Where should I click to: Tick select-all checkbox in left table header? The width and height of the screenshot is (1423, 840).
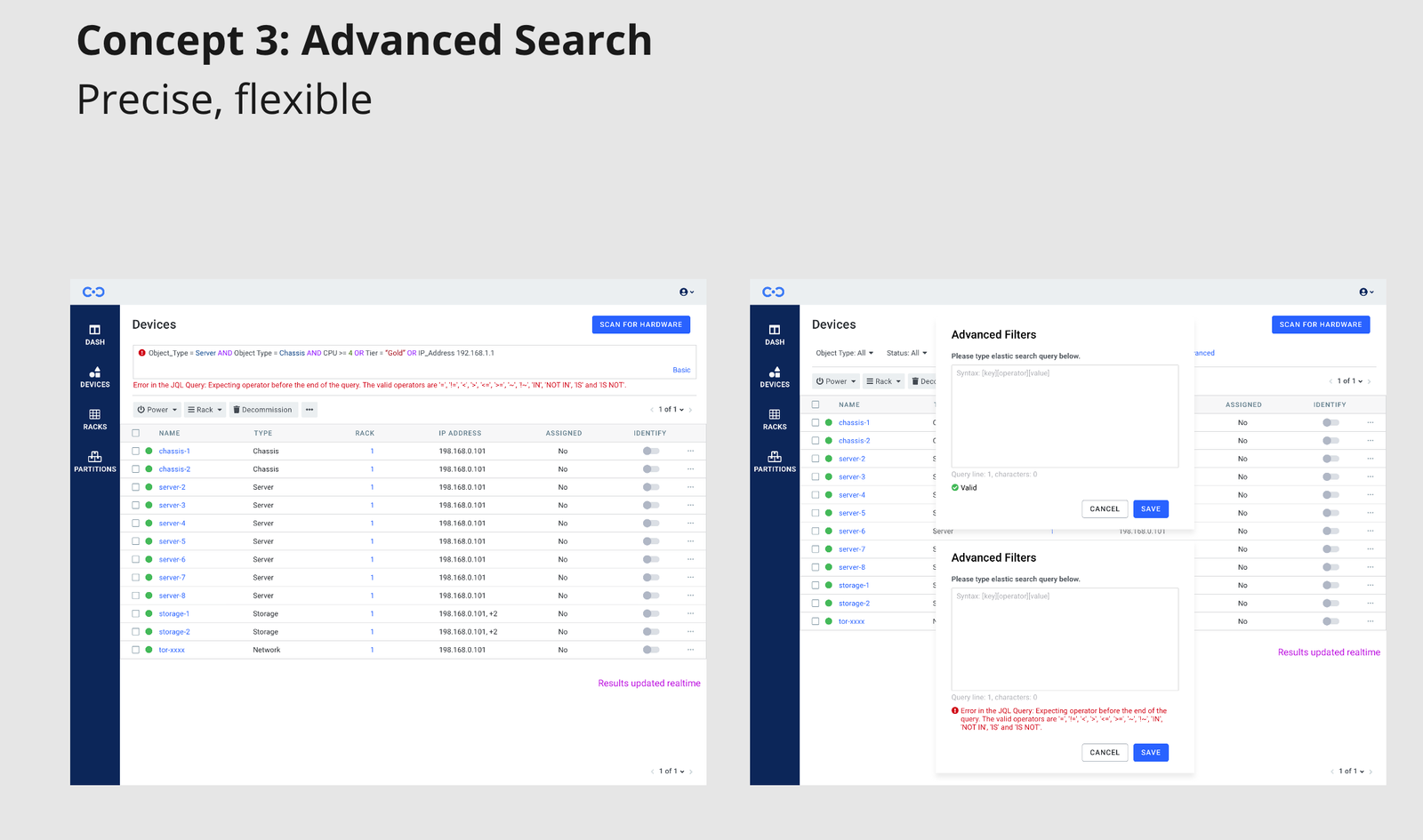(136, 433)
